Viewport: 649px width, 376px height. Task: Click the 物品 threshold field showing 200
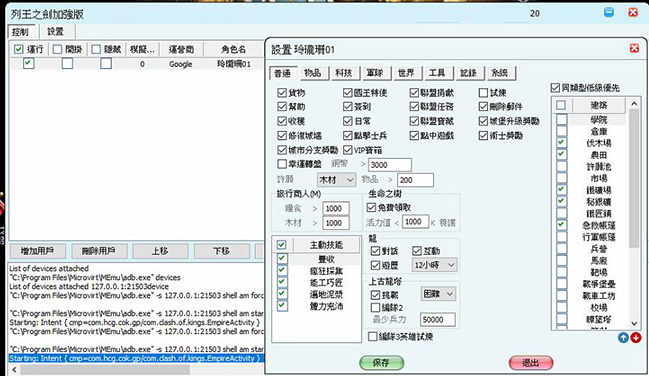[x=415, y=180]
